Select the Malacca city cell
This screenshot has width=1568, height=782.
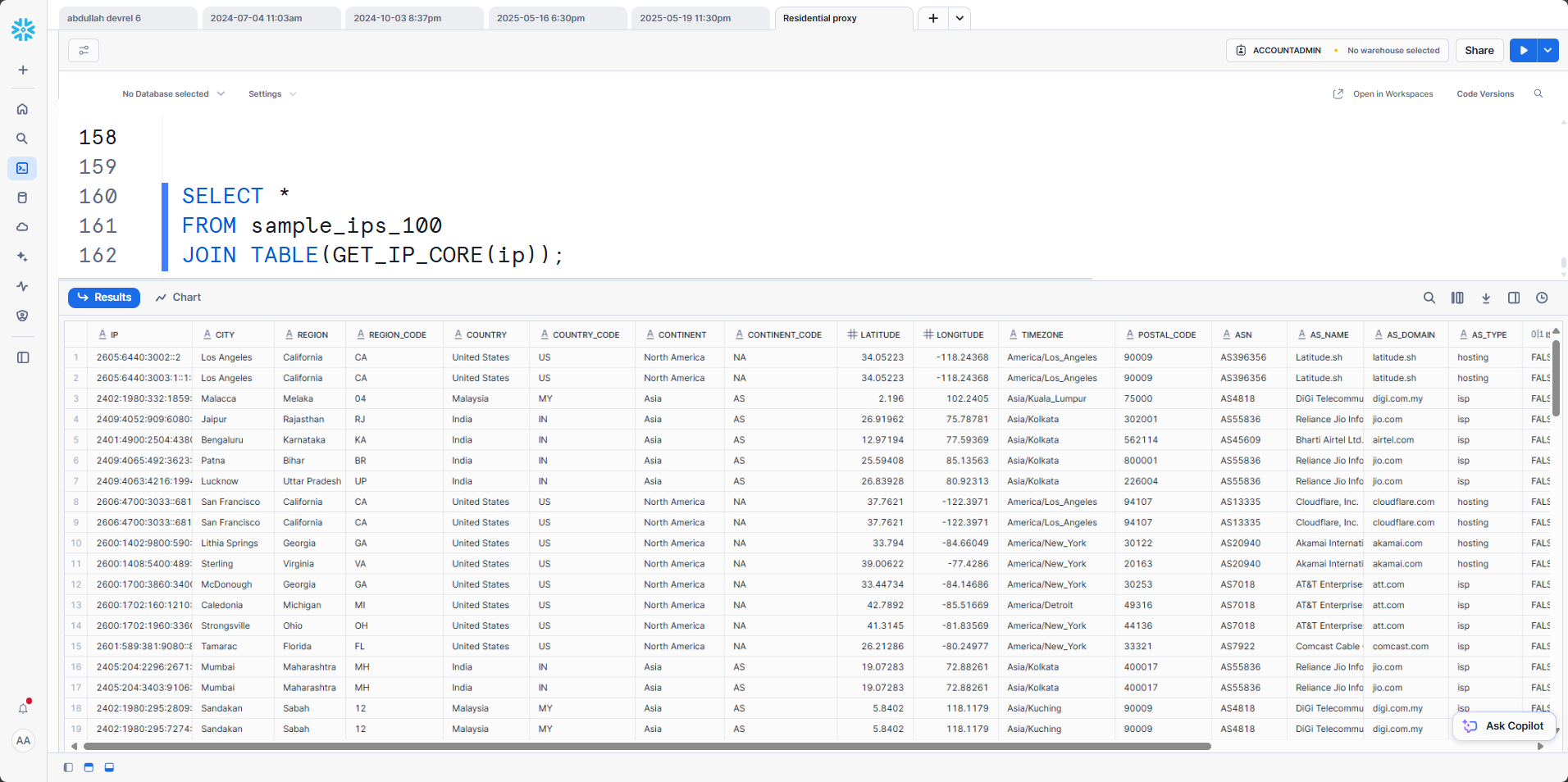233,398
